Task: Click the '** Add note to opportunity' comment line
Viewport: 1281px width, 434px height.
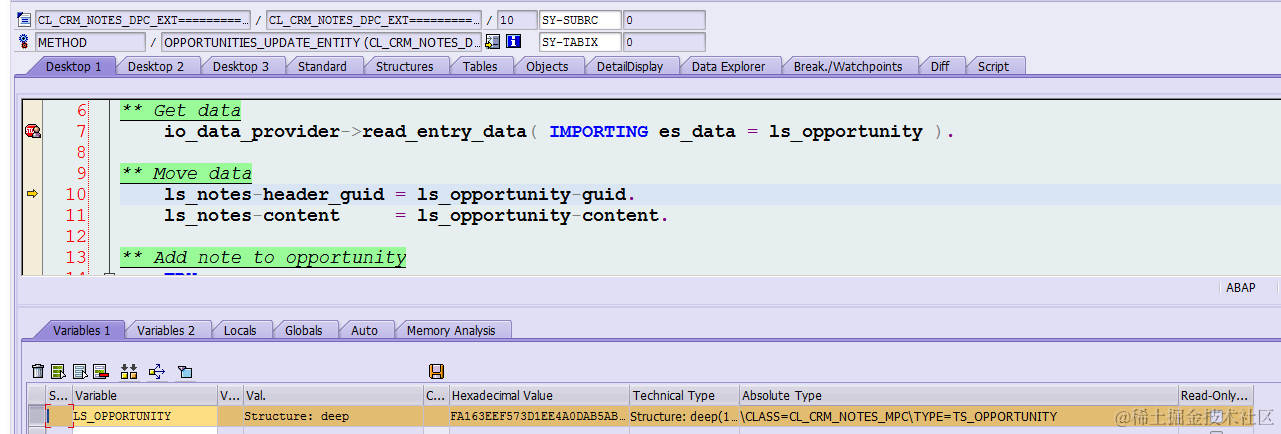Action: click(263, 257)
